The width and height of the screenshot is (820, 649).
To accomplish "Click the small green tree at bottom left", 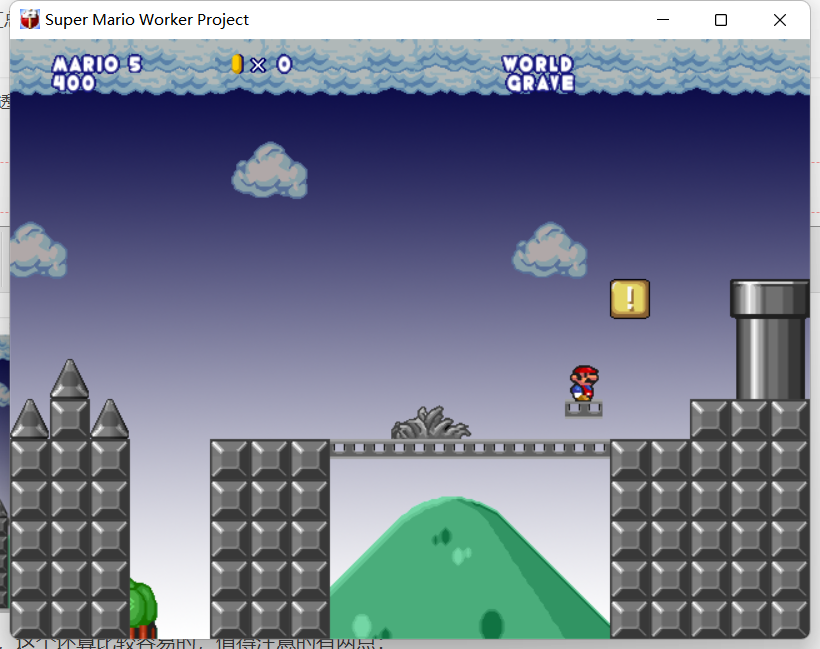I will [143, 608].
